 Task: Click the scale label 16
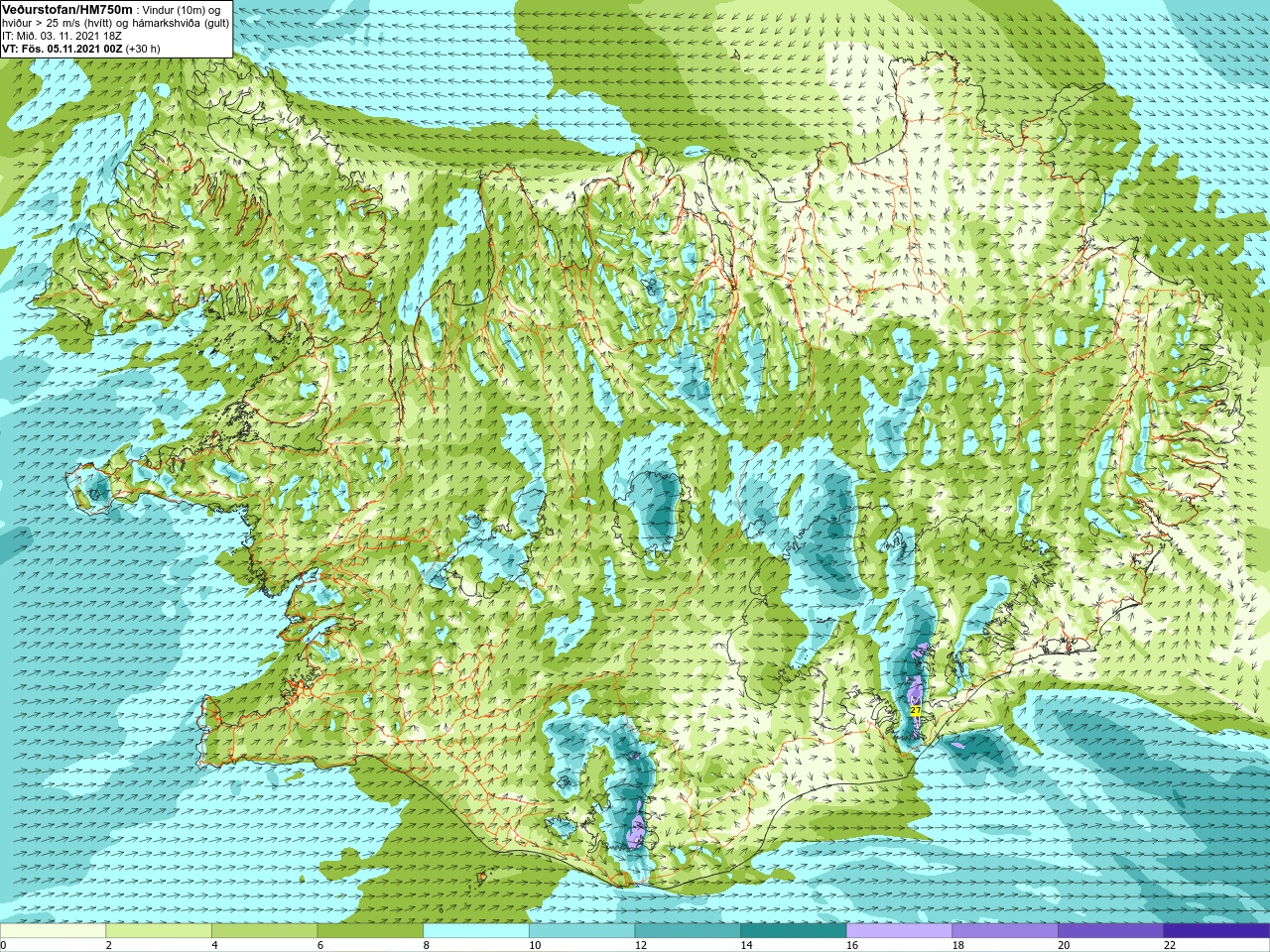(852, 945)
